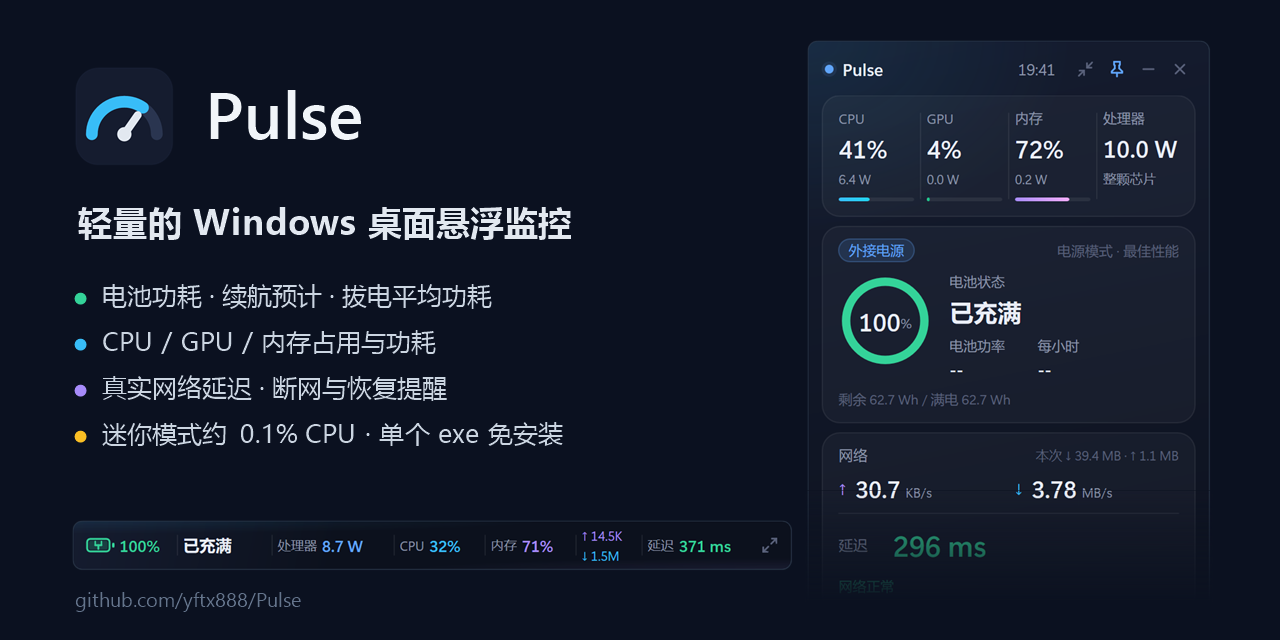Open the github.com/yftx888/Pulse link
This screenshot has width=1280, height=640.
[188, 600]
